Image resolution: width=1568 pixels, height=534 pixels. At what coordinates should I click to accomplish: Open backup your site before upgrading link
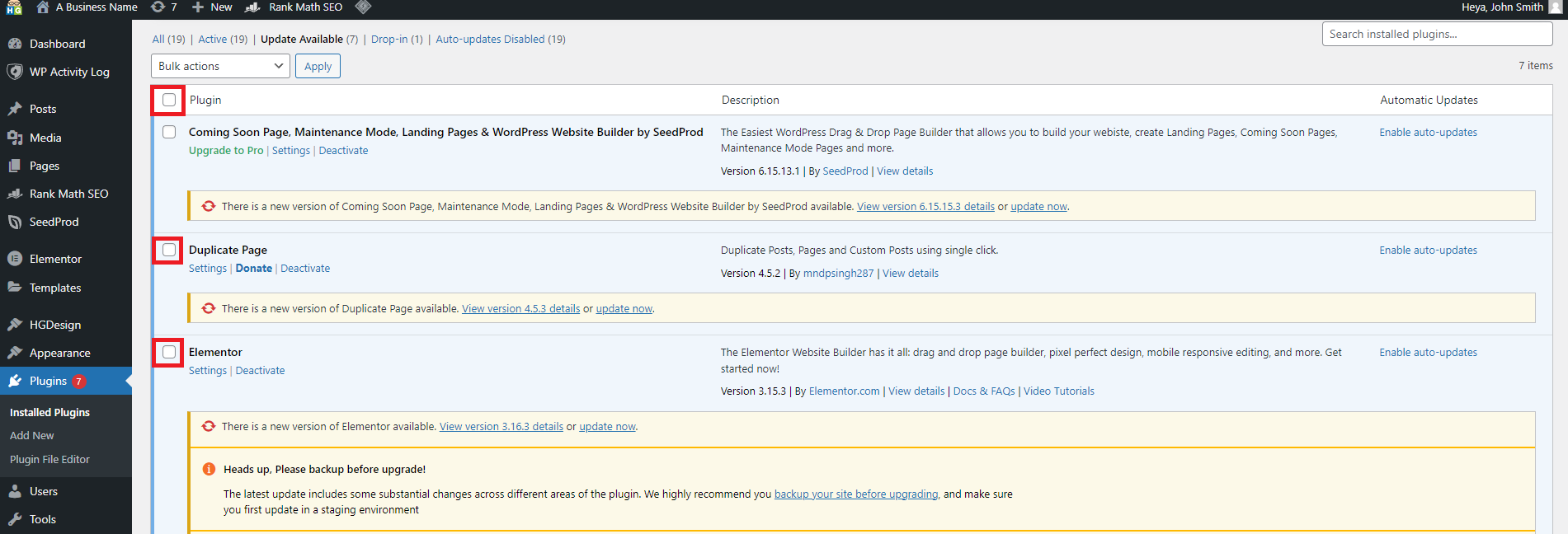point(856,494)
